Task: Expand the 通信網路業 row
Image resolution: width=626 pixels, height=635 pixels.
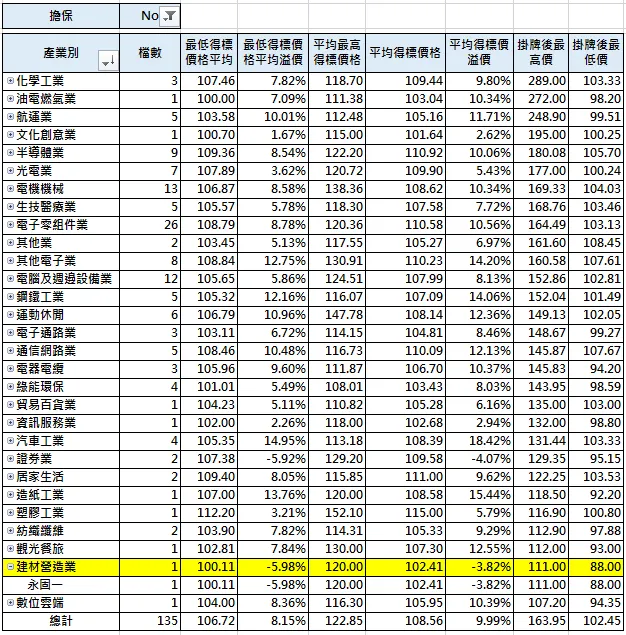Action: [x=11, y=351]
